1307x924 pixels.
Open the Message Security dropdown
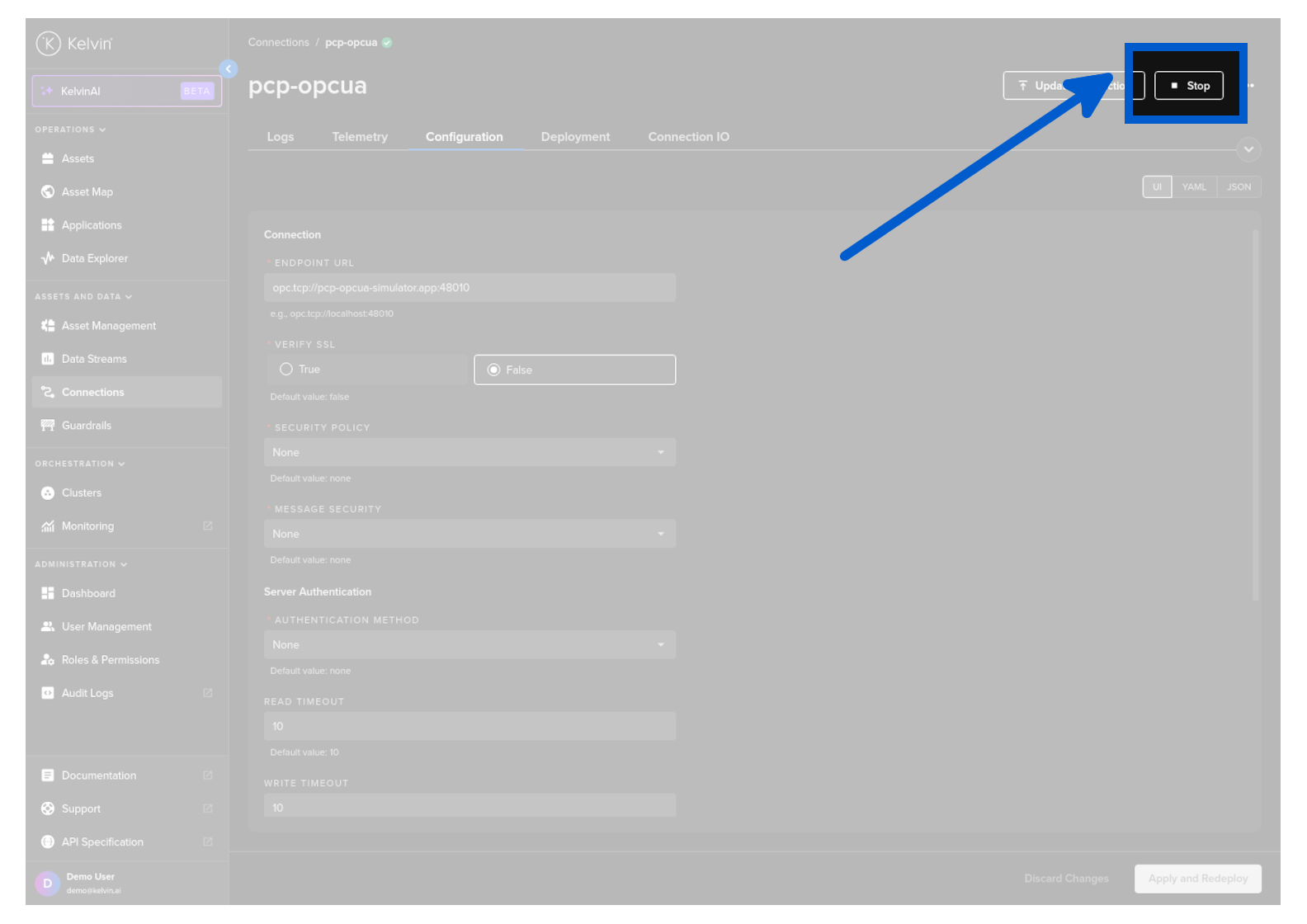click(469, 535)
